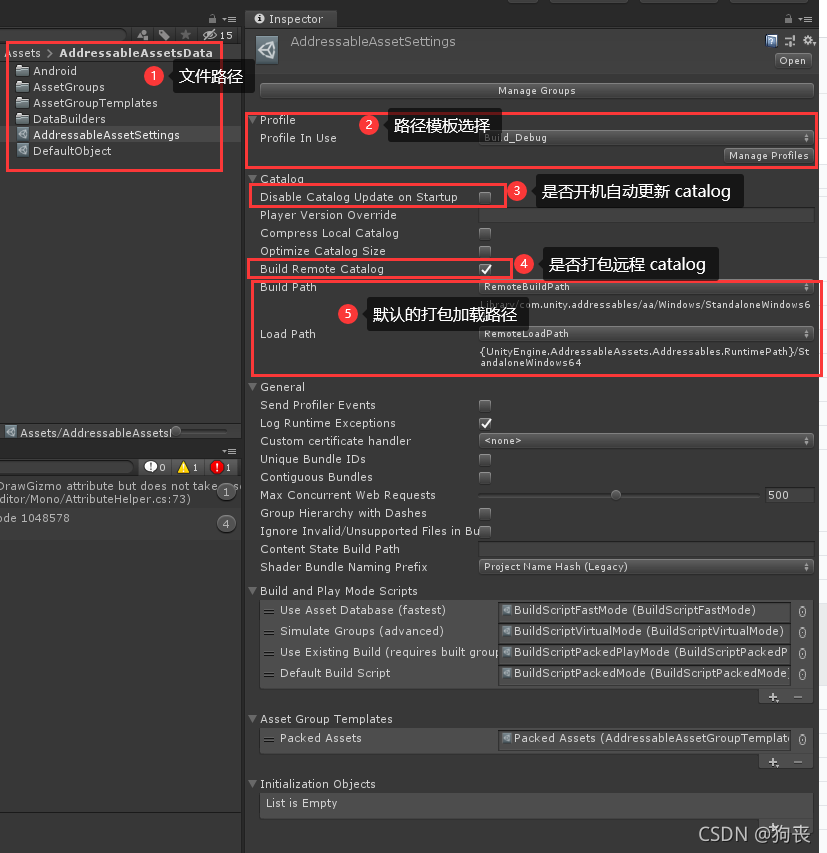Click object picker for BuildScriptVirtualMode field

pos(802,633)
